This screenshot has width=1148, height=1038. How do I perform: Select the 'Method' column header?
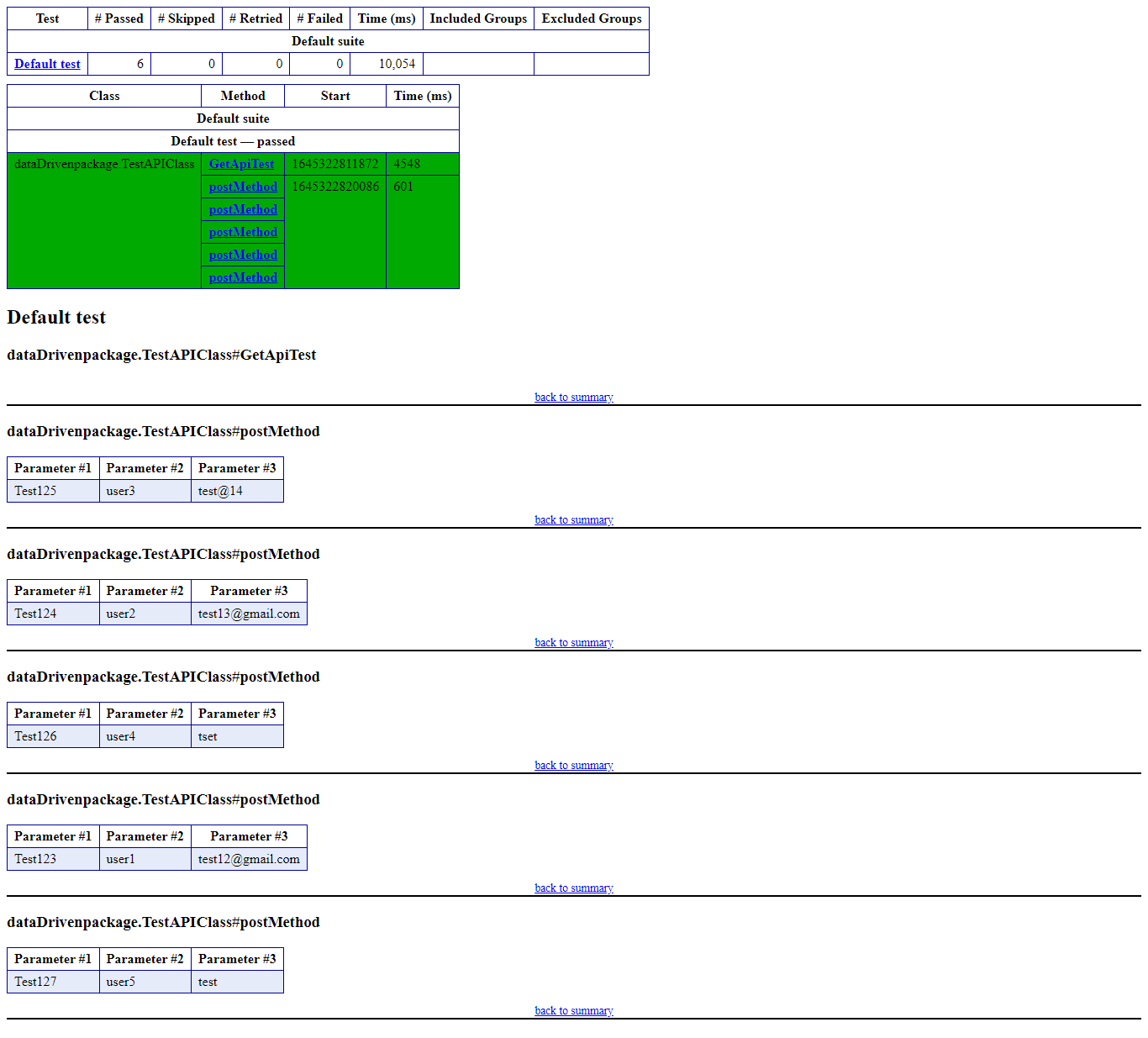point(243,96)
